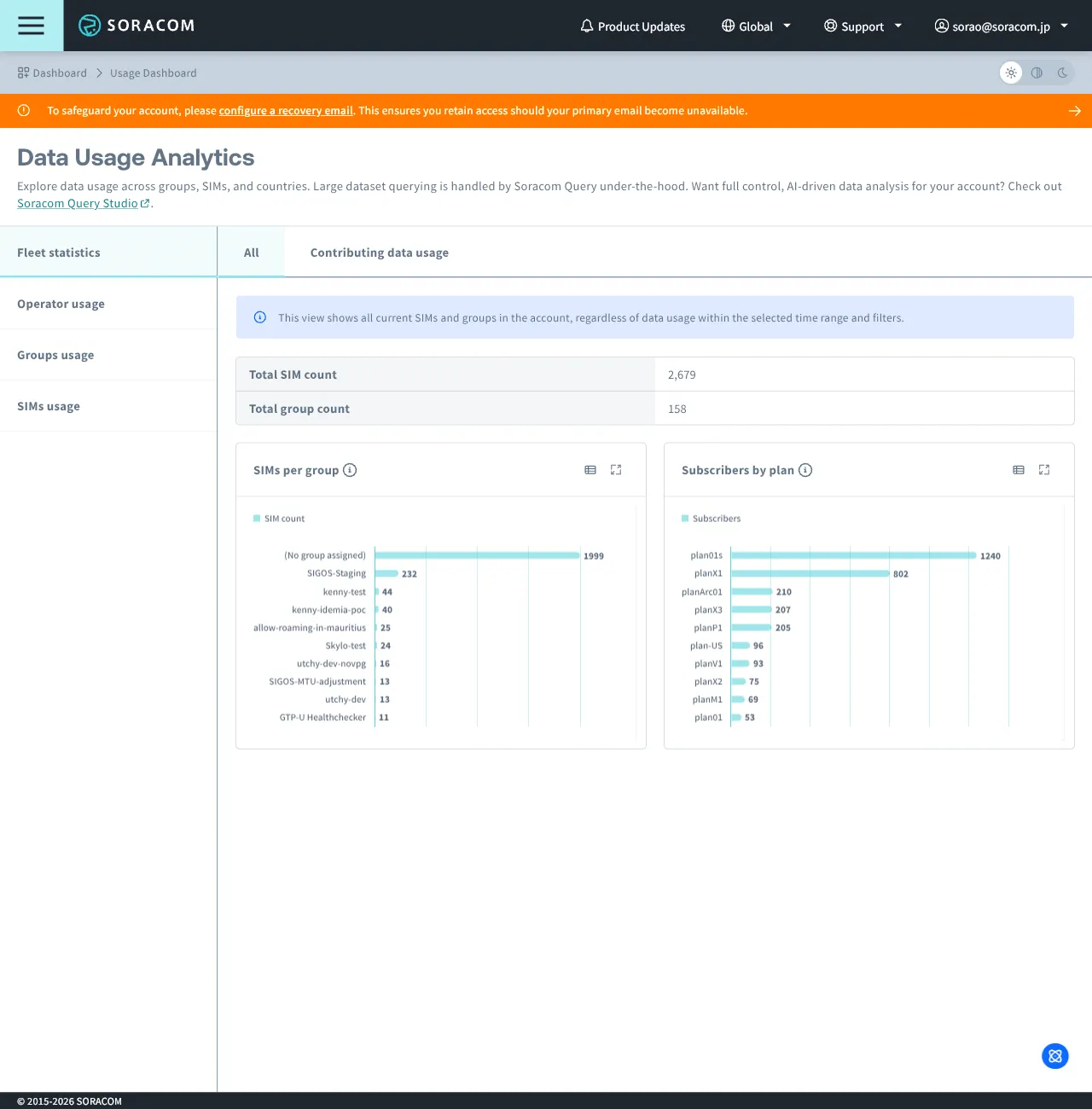1092x1109 pixels.
Task: Switch to light theme
Action: pyautogui.click(x=1011, y=73)
